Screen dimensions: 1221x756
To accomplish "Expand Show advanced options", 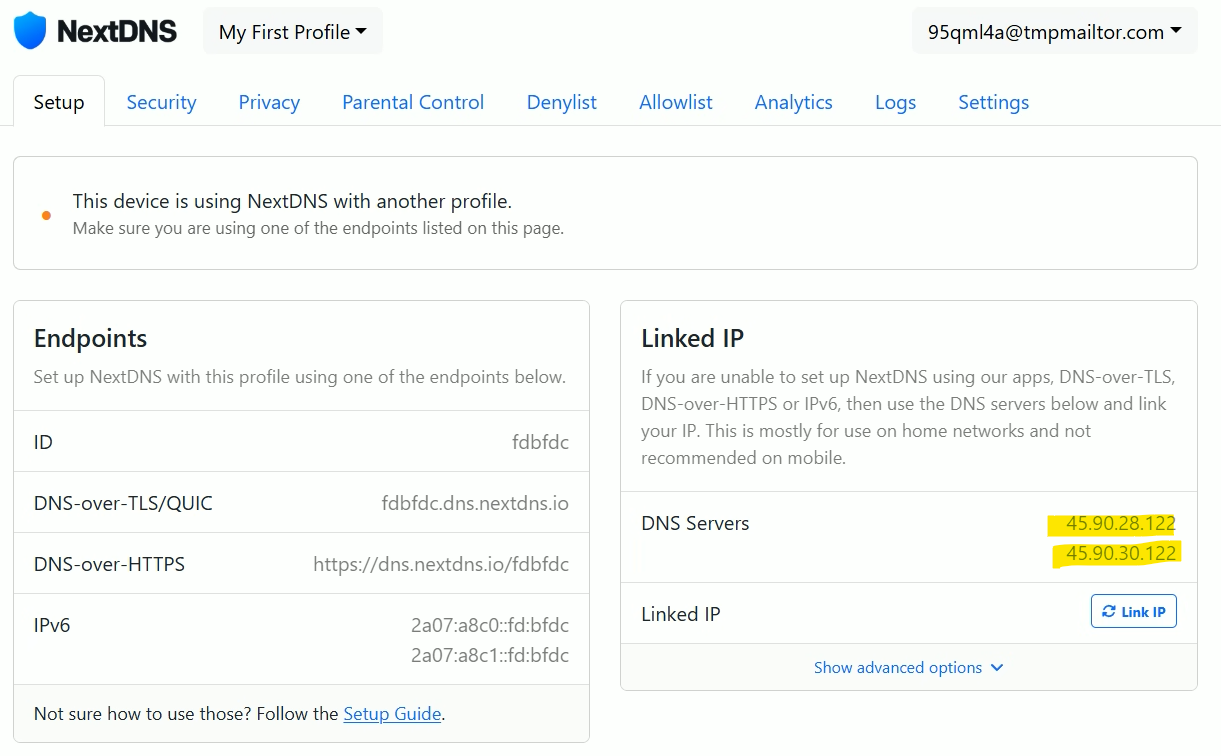I will point(908,667).
